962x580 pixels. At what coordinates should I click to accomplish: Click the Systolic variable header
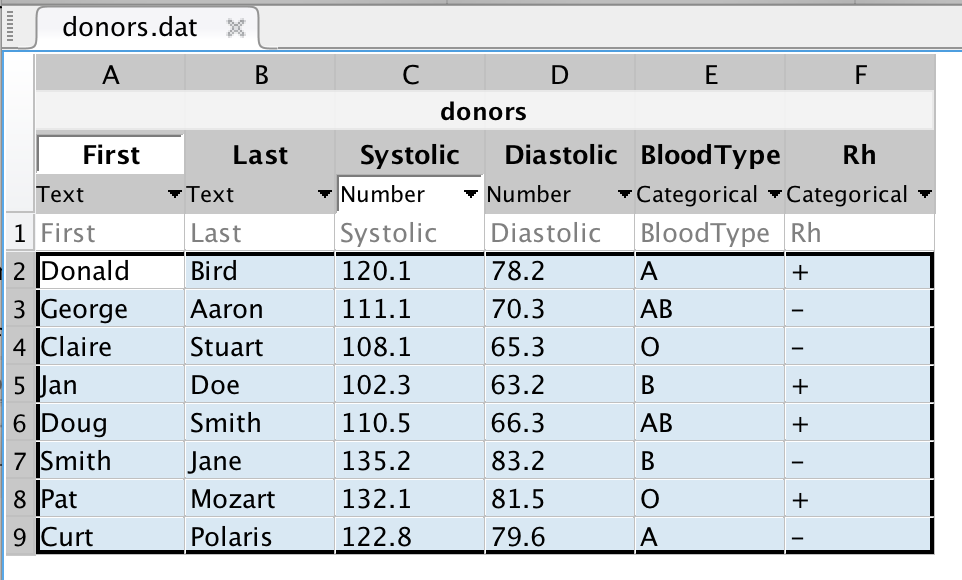pos(409,154)
